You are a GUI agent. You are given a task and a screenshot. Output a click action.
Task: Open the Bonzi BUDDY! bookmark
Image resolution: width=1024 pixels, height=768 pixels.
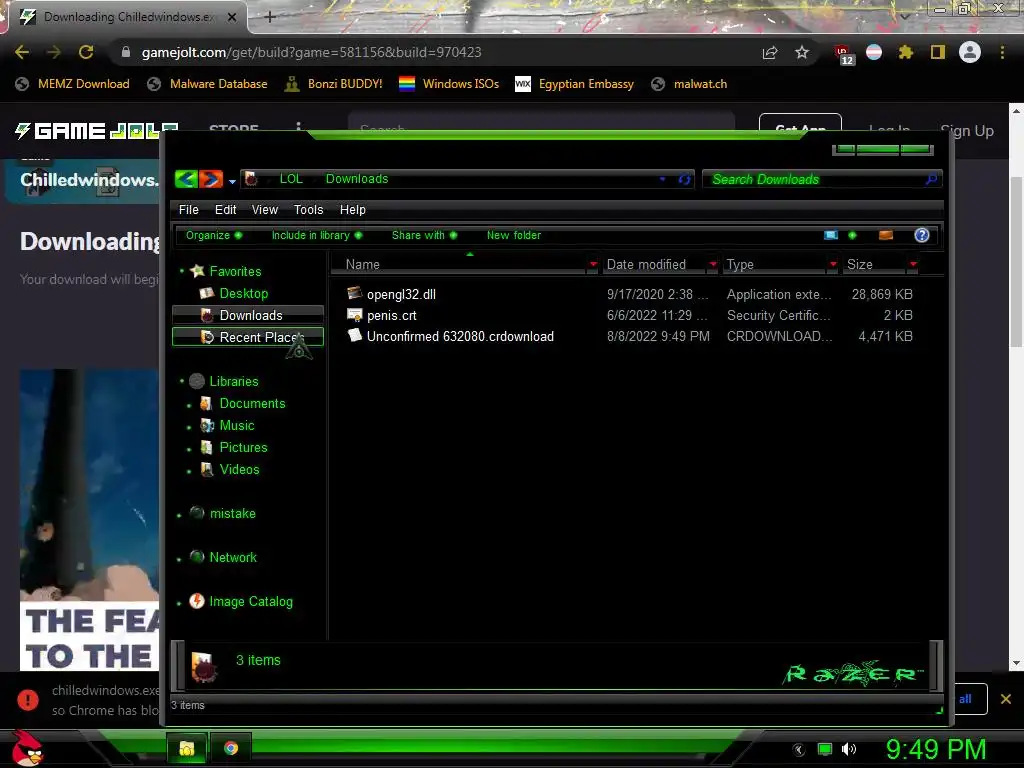point(333,84)
